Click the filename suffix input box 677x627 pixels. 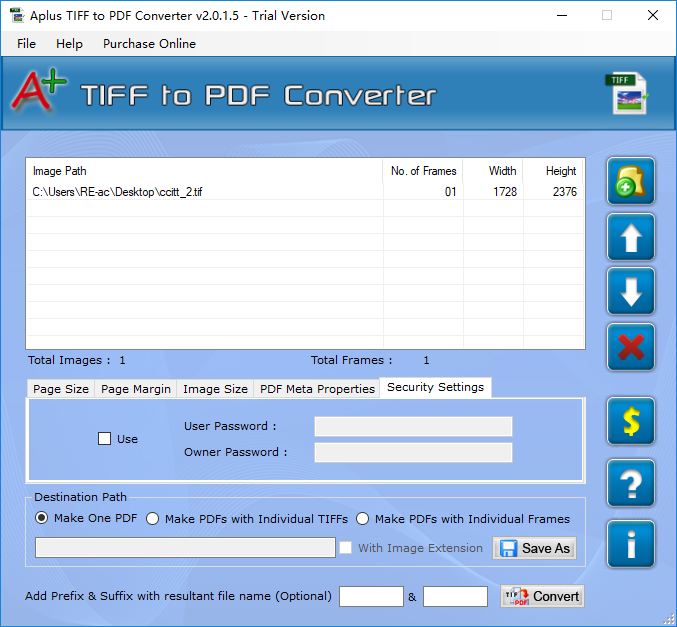click(x=455, y=596)
